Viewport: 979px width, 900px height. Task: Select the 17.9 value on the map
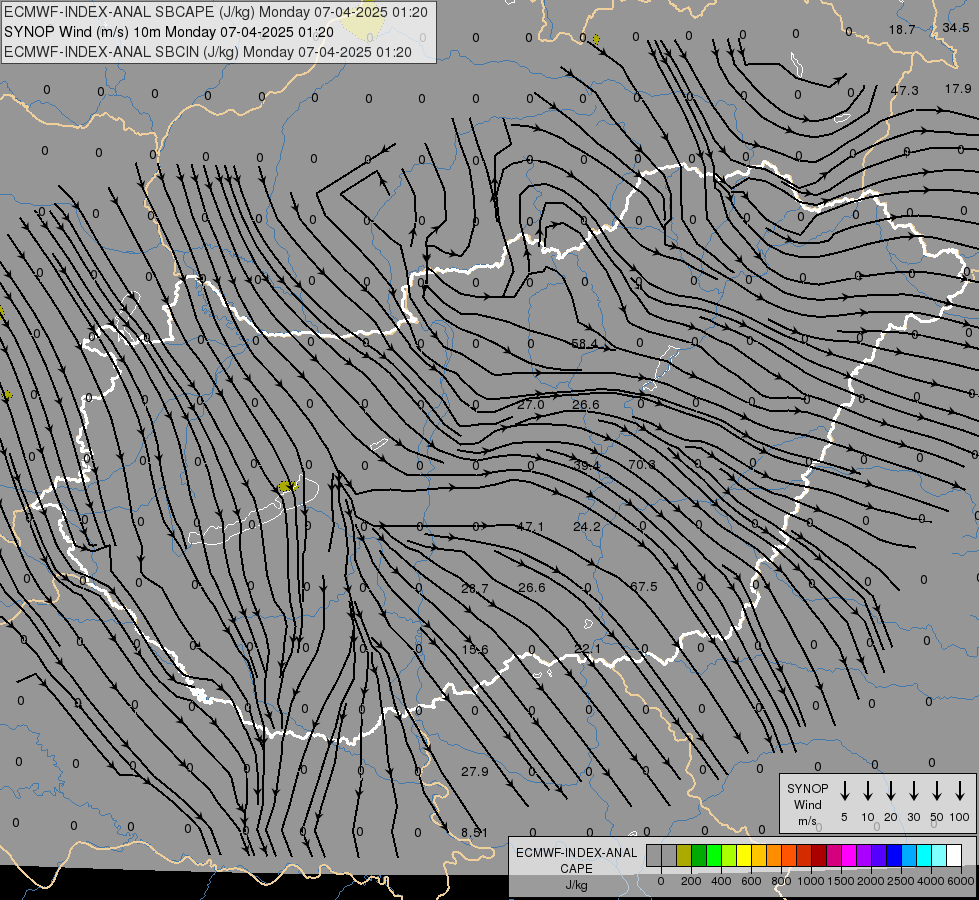click(x=958, y=89)
